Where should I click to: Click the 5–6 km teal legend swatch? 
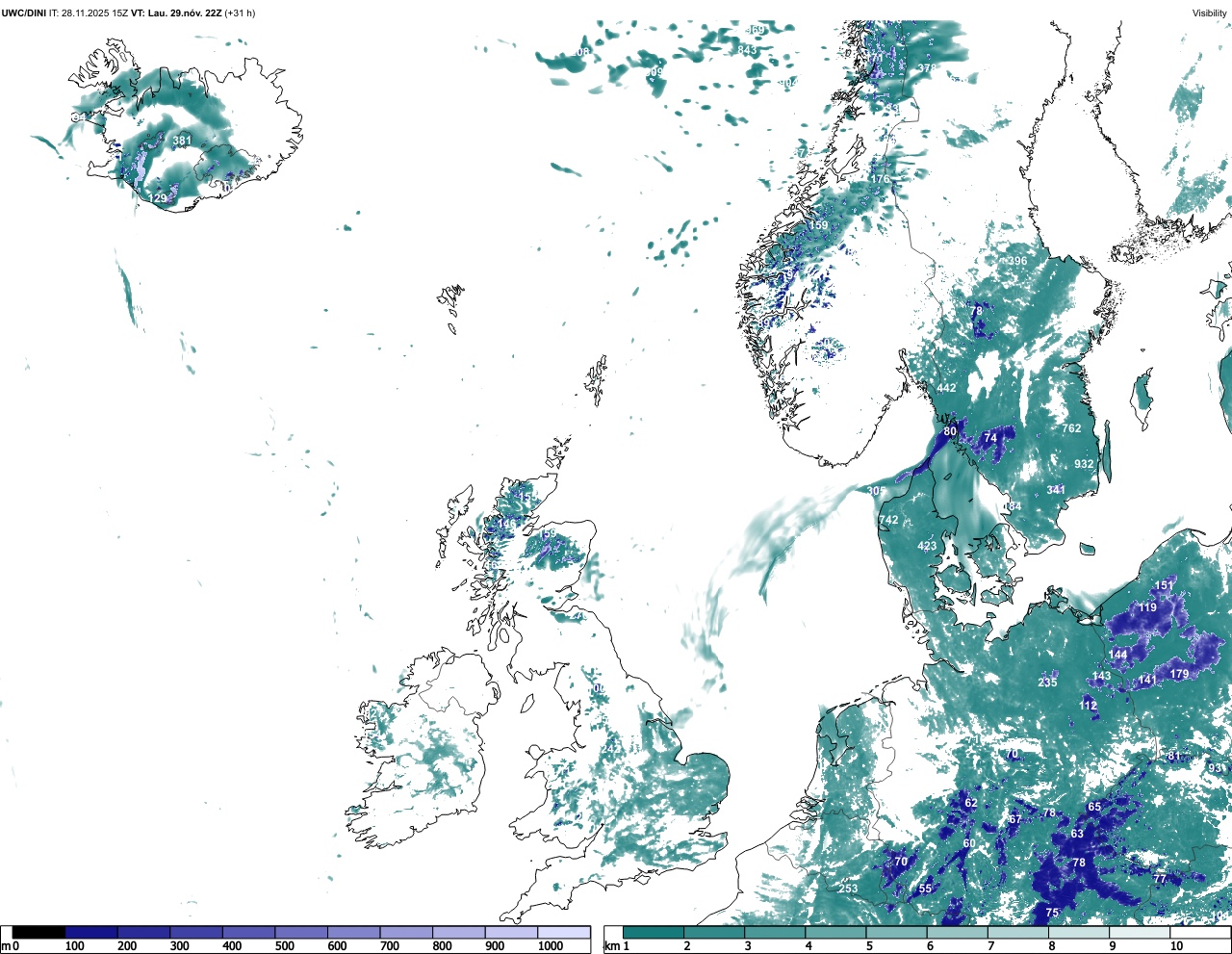point(897,932)
